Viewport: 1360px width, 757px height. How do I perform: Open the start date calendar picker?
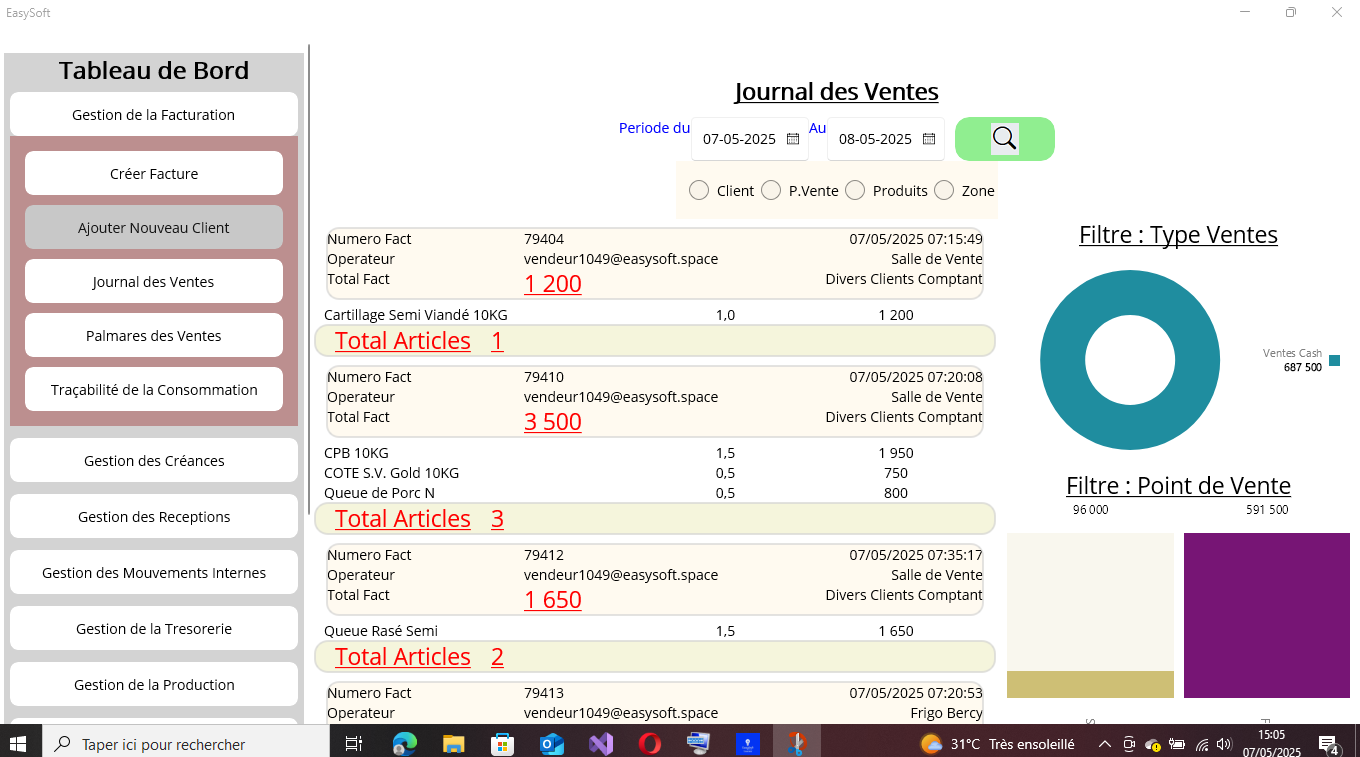[793, 139]
